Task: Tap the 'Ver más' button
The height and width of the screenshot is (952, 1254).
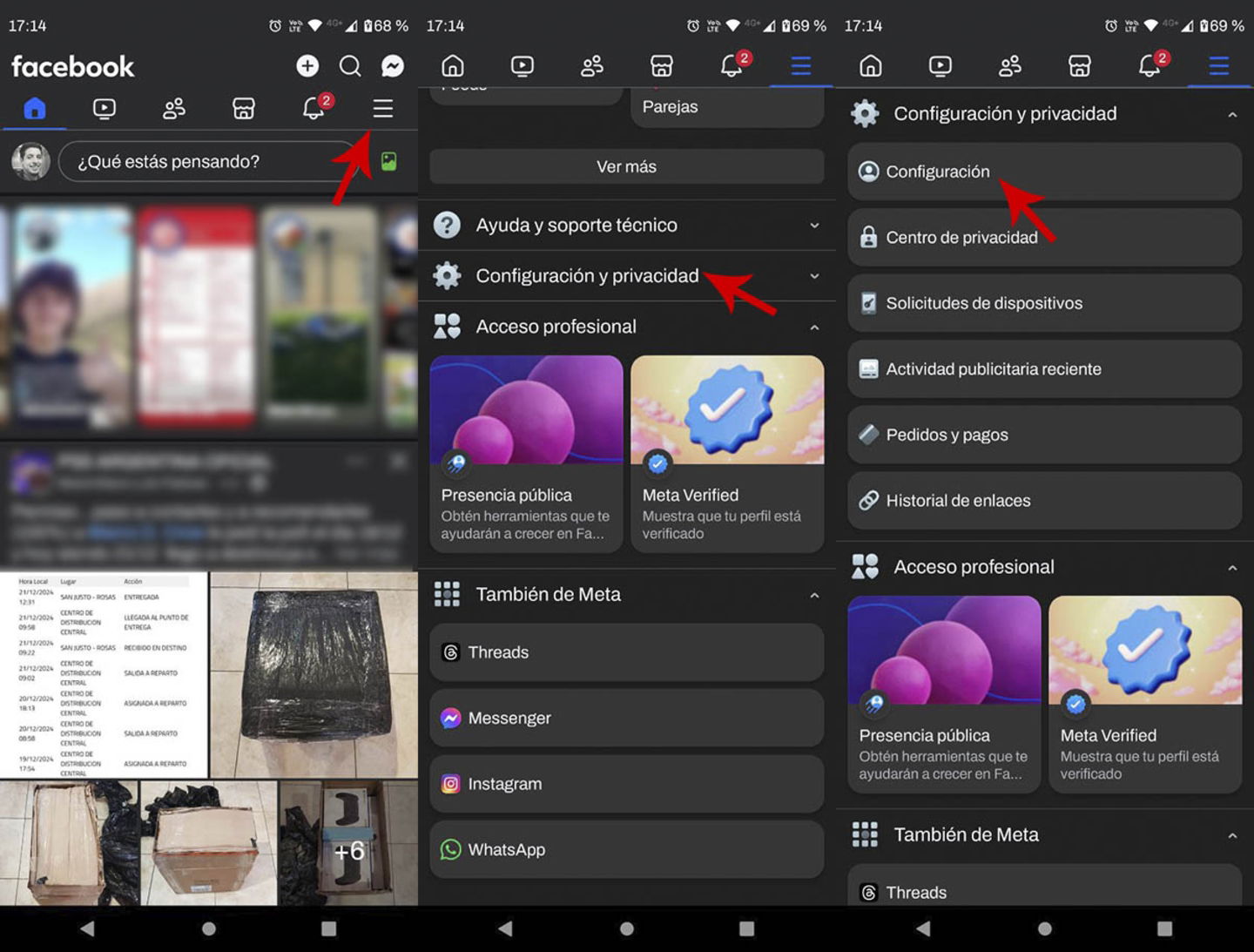Action: [627, 166]
